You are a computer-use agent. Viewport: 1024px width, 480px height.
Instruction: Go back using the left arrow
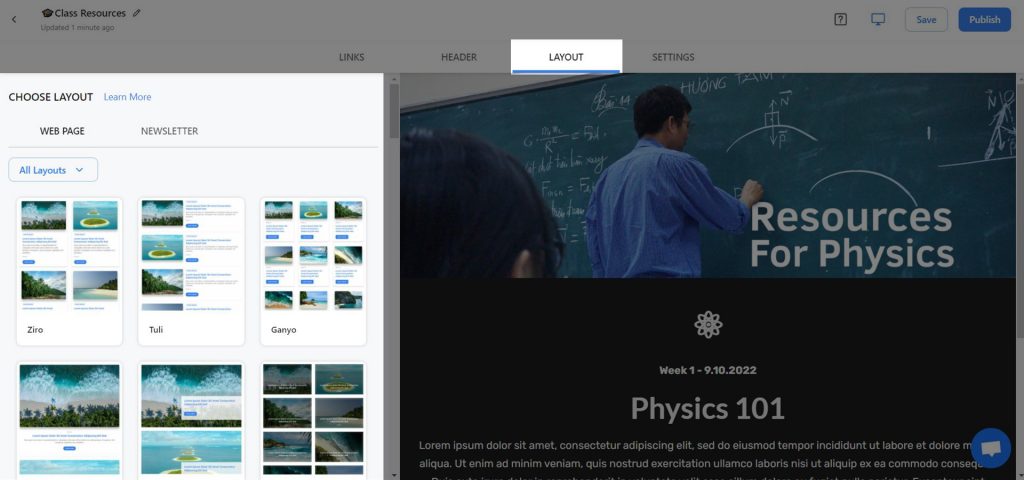point(14,19)
